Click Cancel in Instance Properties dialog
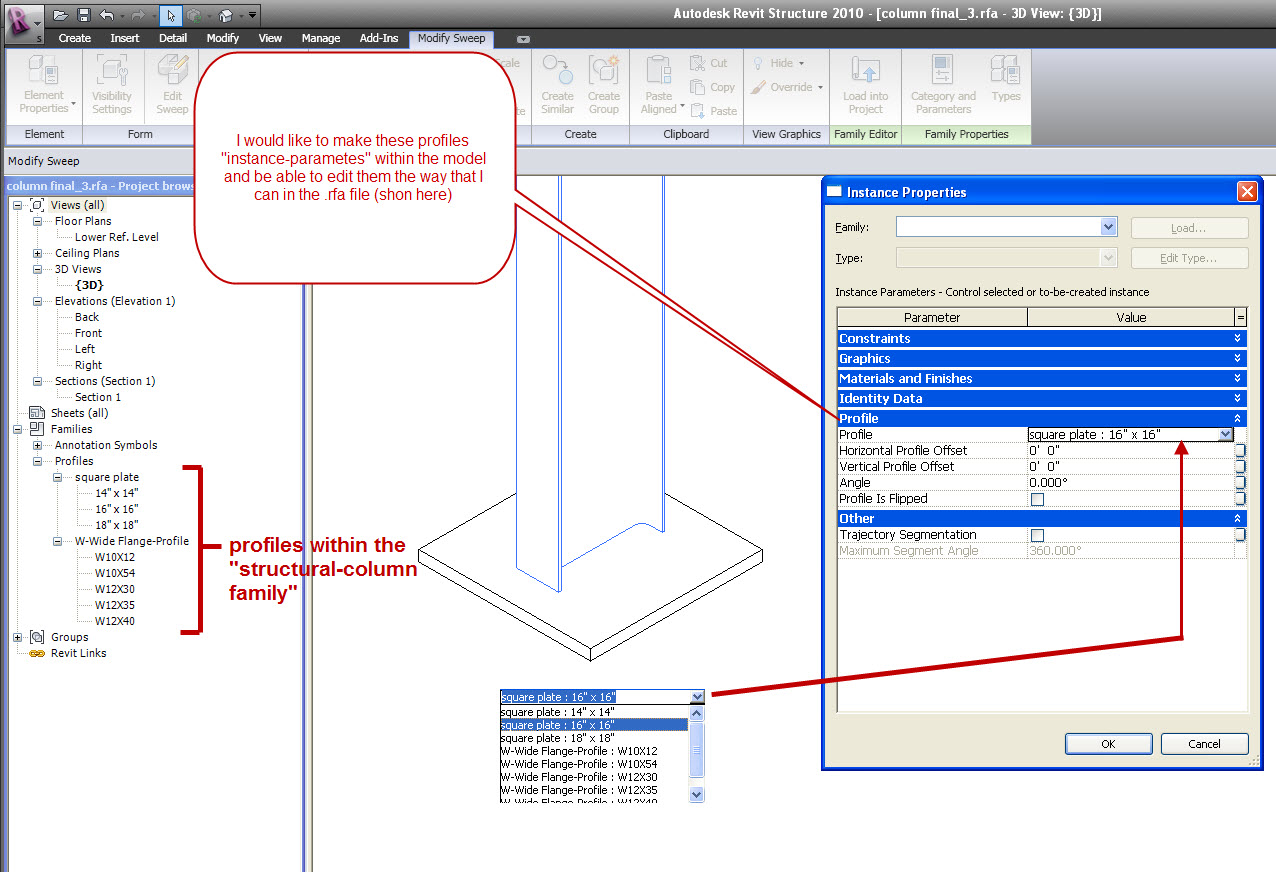1276x872 pixels. tap(1204, 744)
